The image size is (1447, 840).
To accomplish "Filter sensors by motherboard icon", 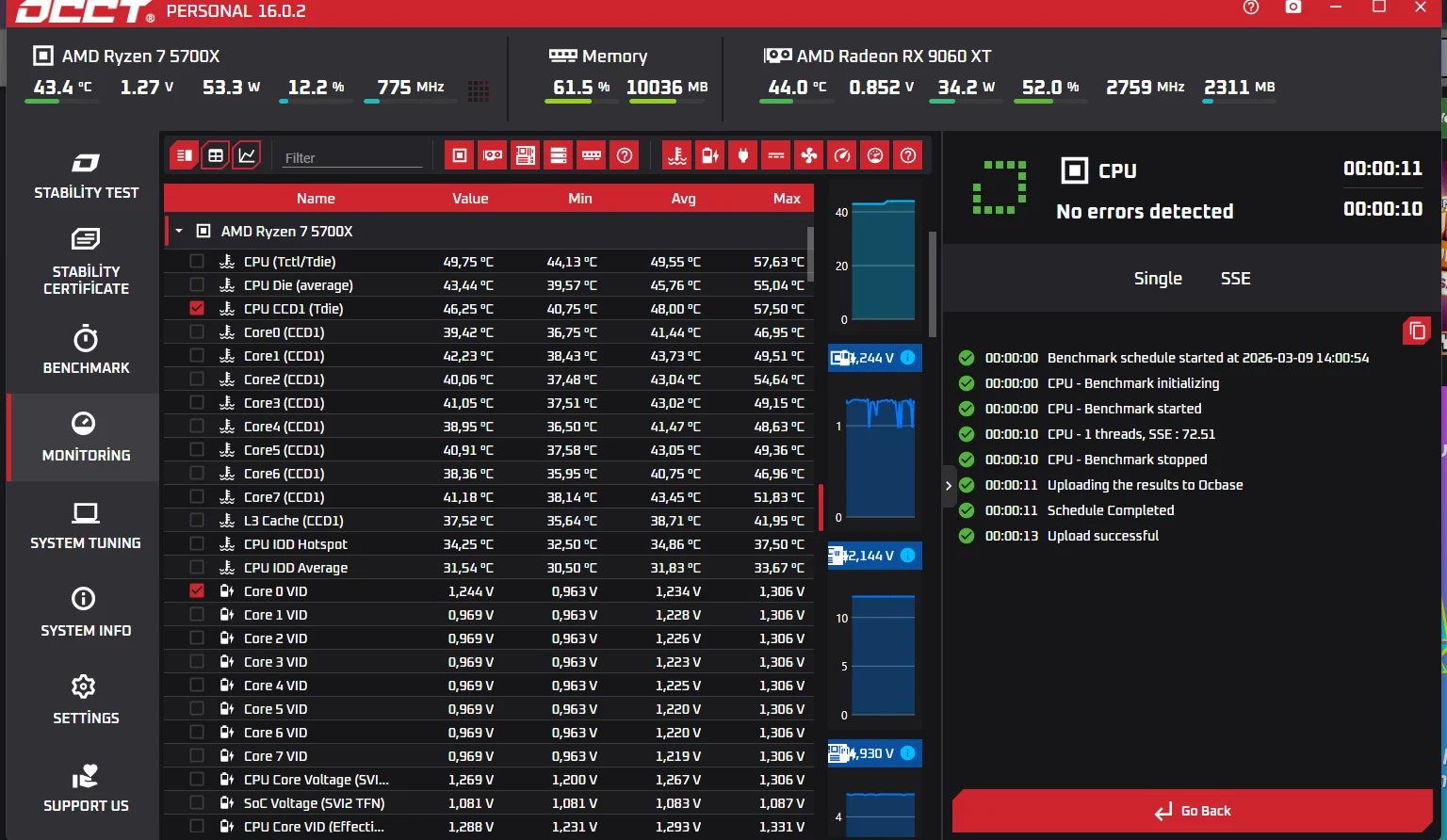I will [x=526, y=155].
